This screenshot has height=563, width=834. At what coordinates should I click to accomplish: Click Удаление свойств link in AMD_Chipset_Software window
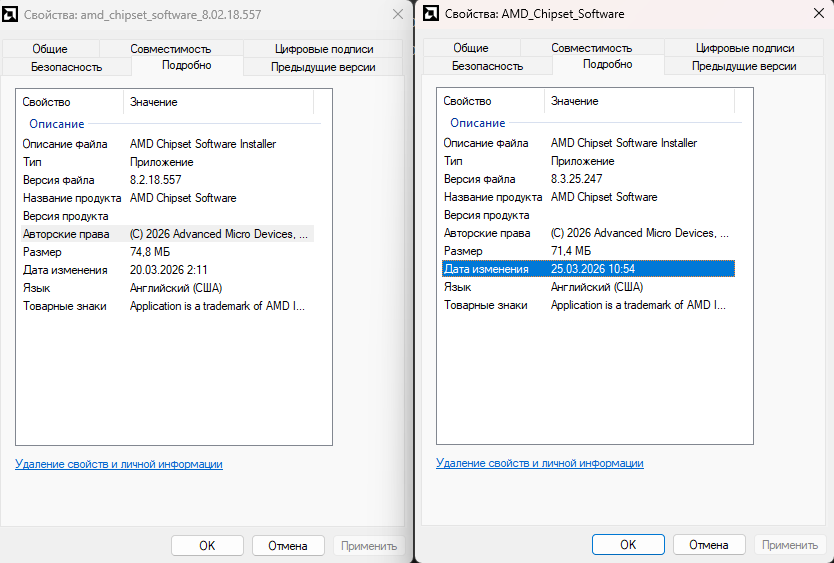click(540, 464)
